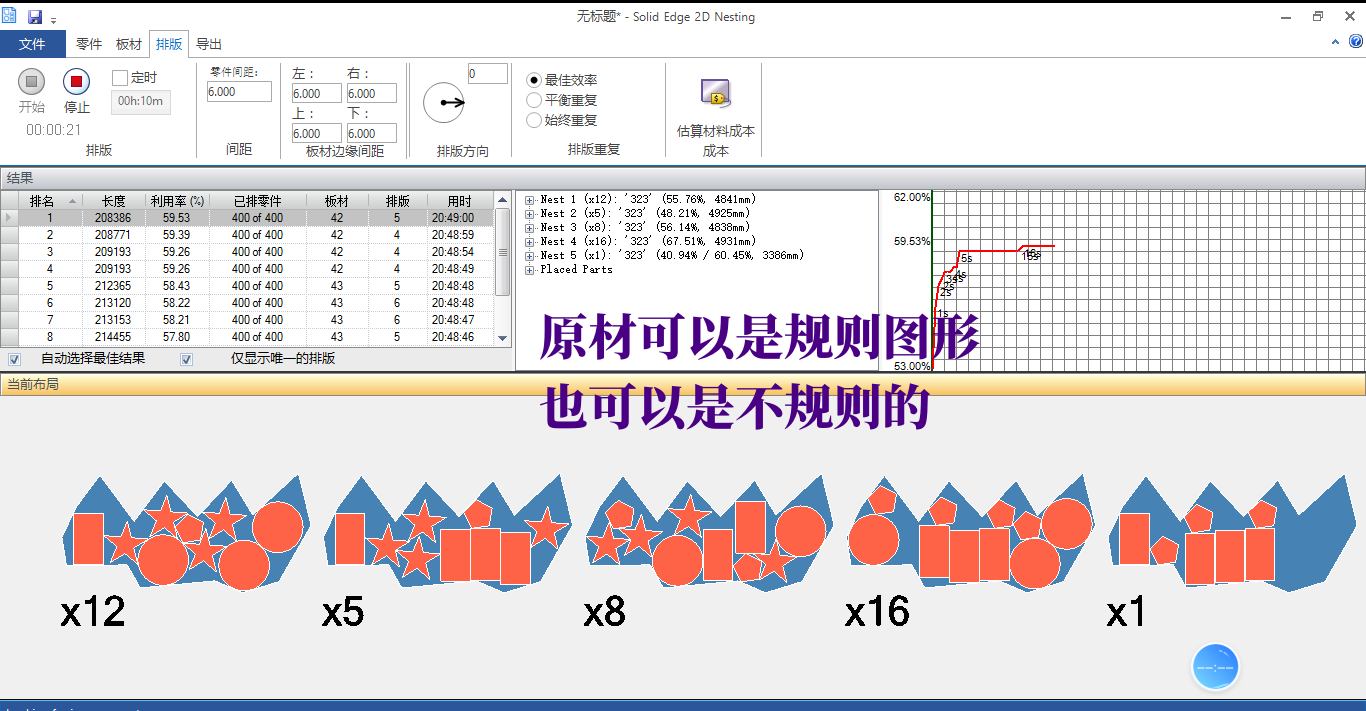
Task: Edit the top (上) edge margin field
Action: click(316, 133)
